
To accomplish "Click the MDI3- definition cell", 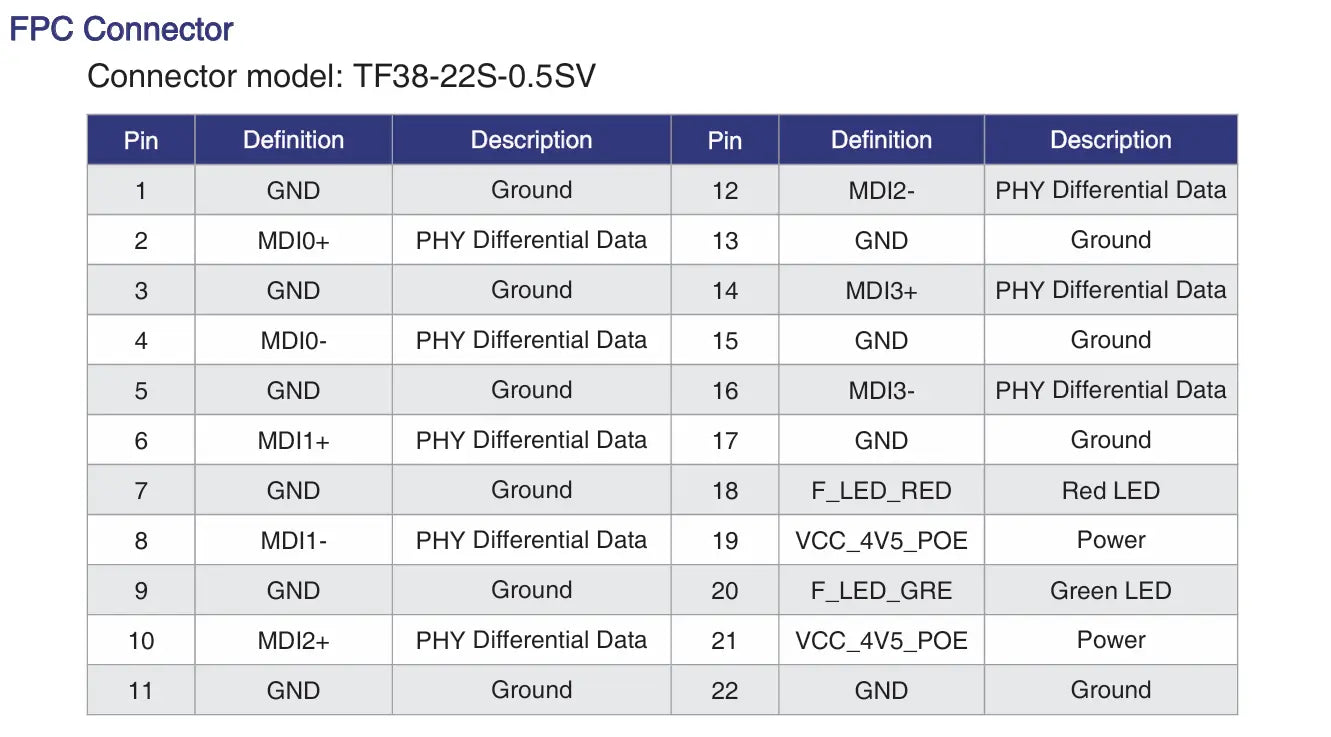I will 881,391.
